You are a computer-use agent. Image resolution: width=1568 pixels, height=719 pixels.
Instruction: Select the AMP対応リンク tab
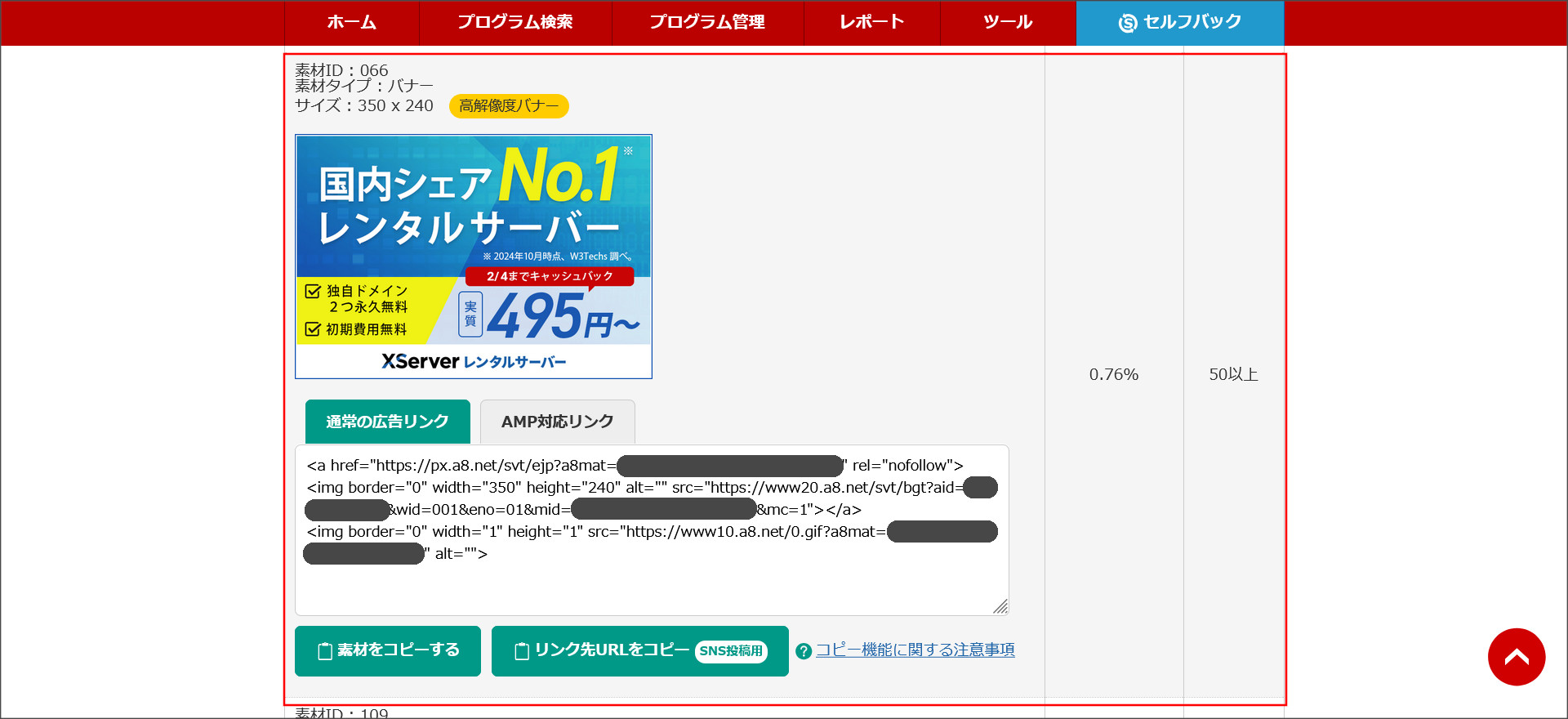pyautogui.click(x=558, y=422)
